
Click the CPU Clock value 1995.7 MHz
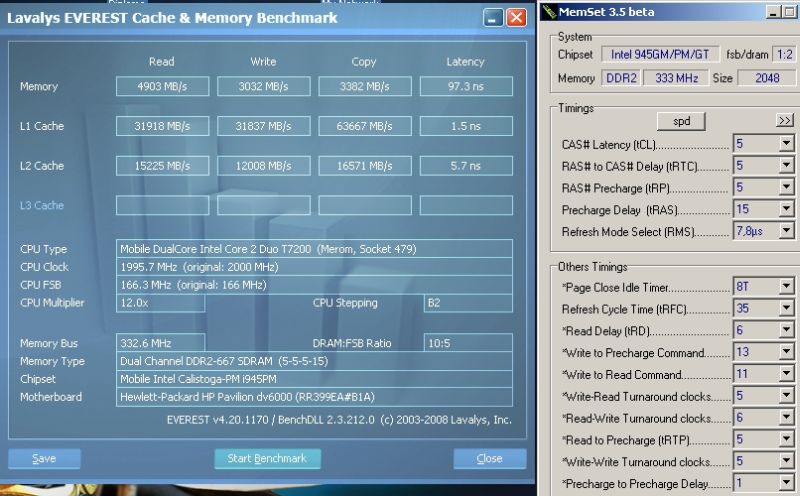click(314, 267)
